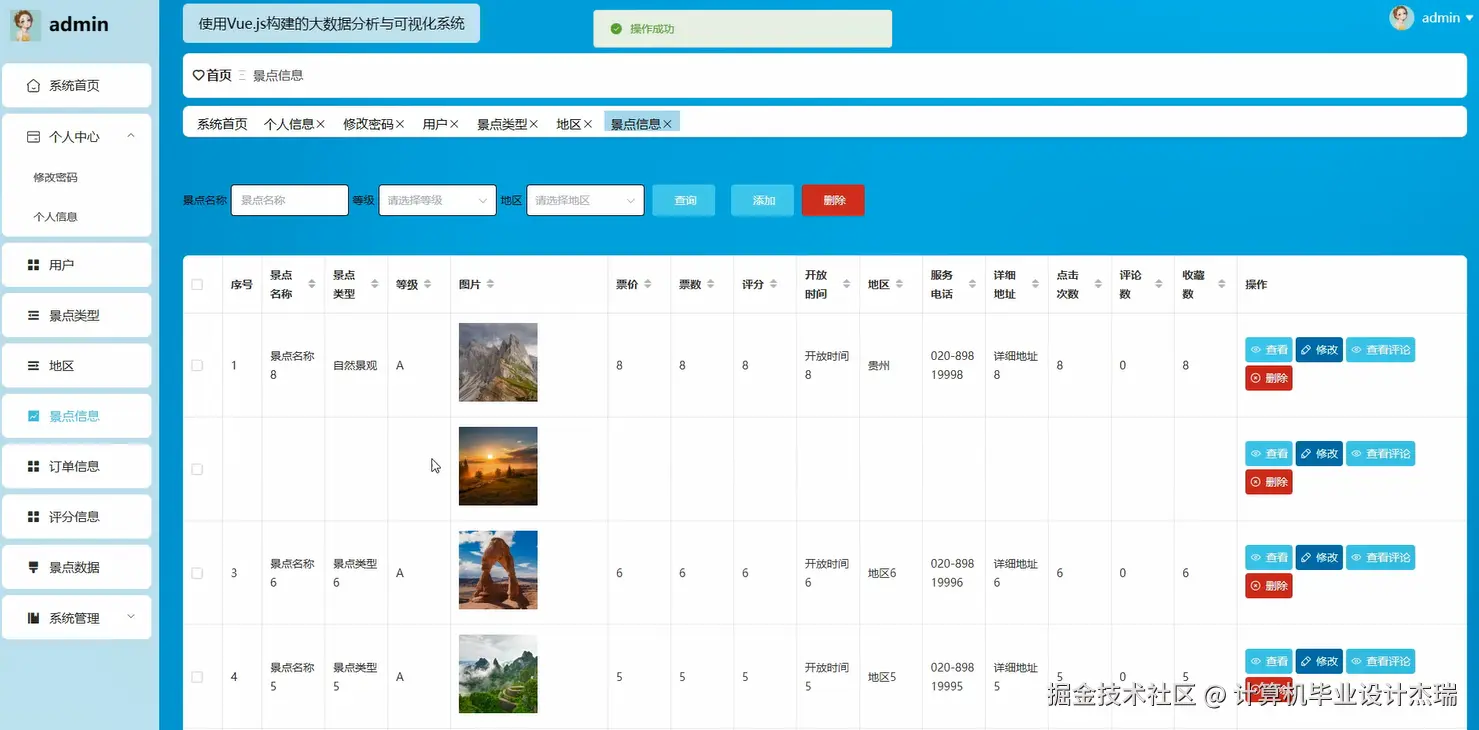Click the grid icon beside 用户

pos(33,265)
